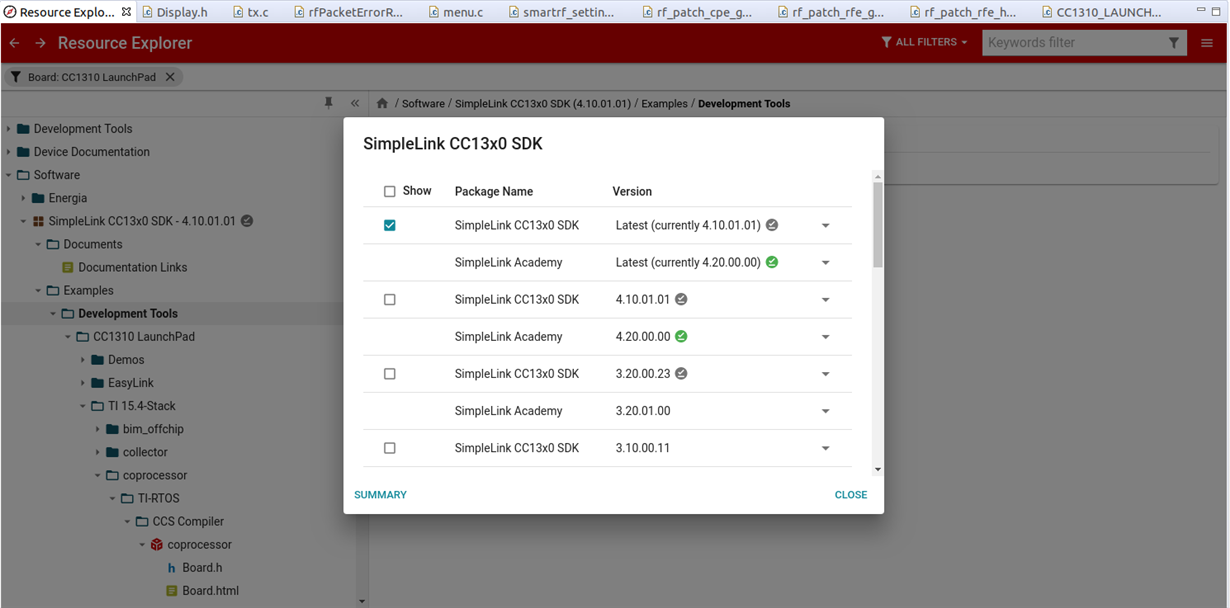Click the bim_offchip folder icon
This screenshot has width=1230, height=608.
click(113, 429)
